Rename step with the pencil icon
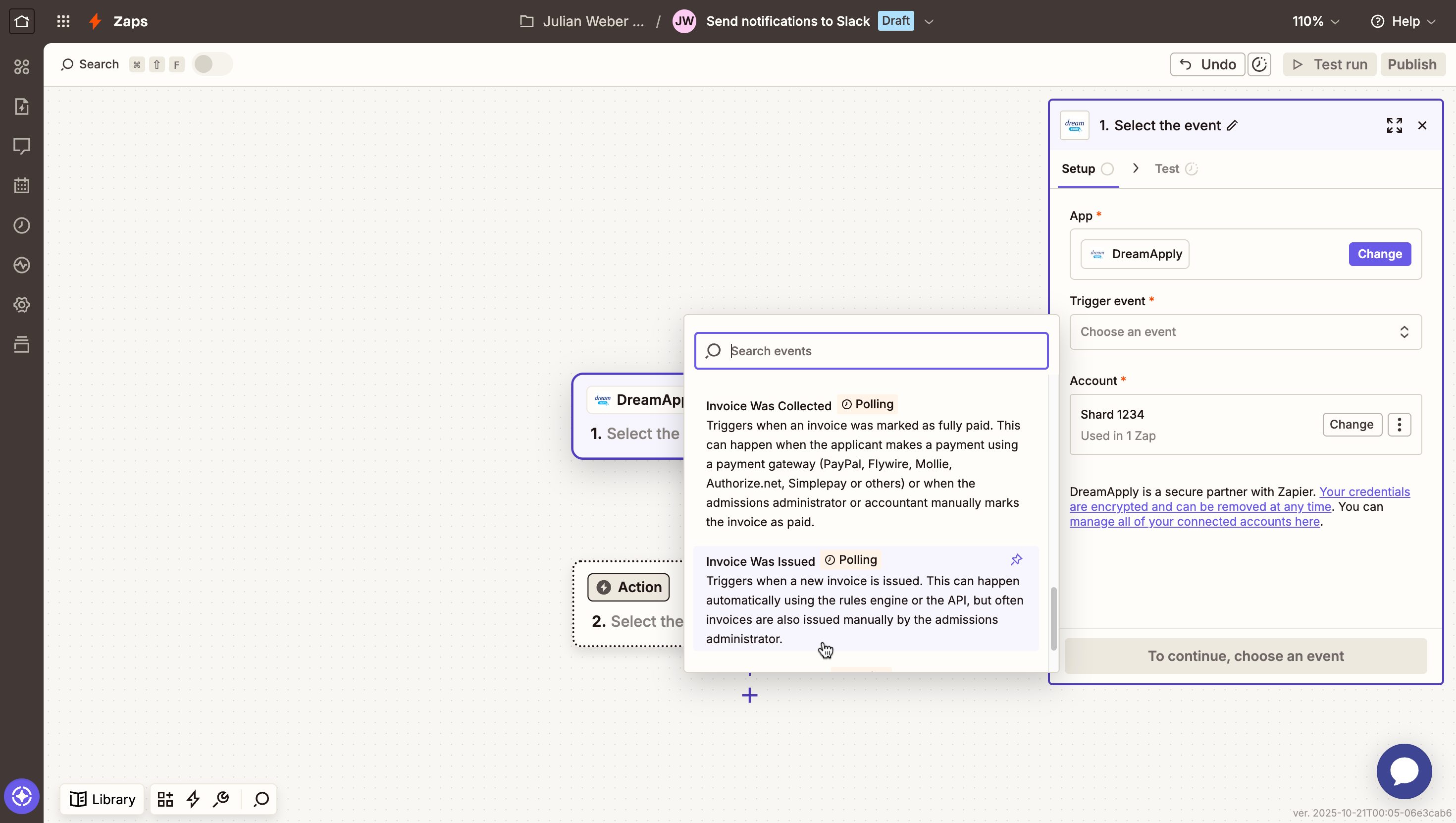The height and width of the screenshot is (823, 1456). pyautogui.click(x=1232, y=125)
